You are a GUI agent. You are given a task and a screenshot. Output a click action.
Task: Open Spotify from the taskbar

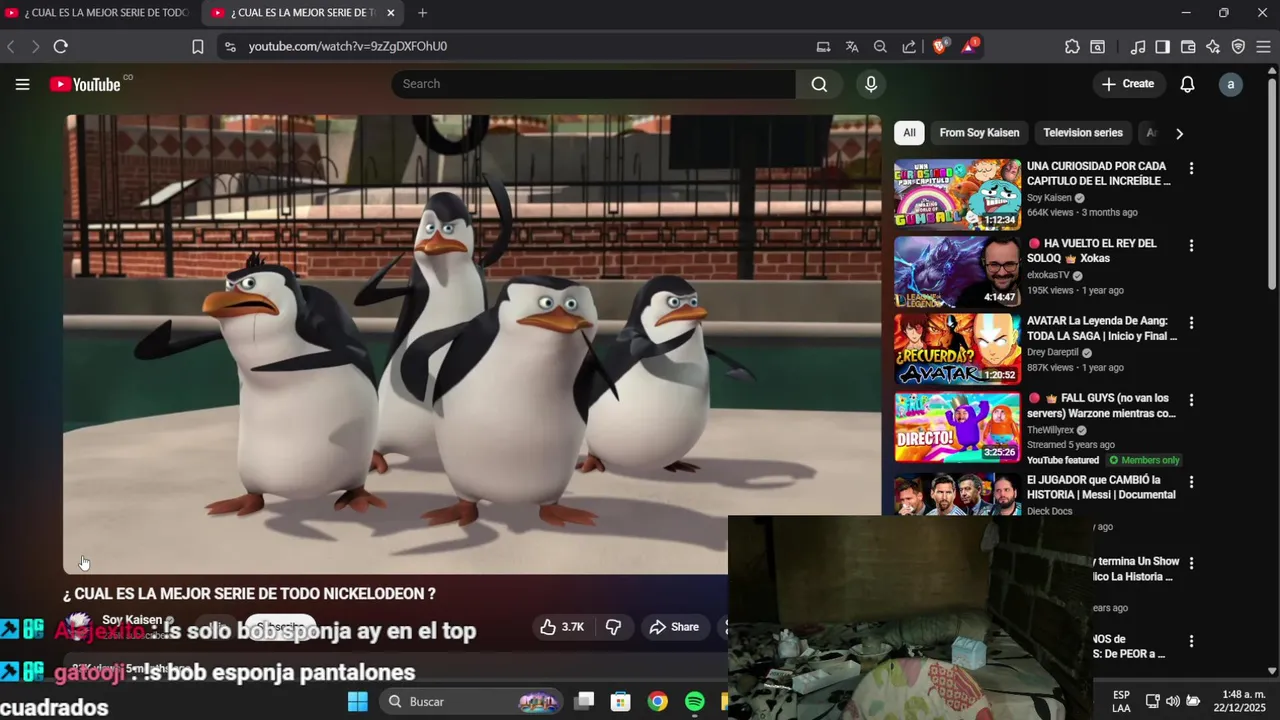(695, 701)
